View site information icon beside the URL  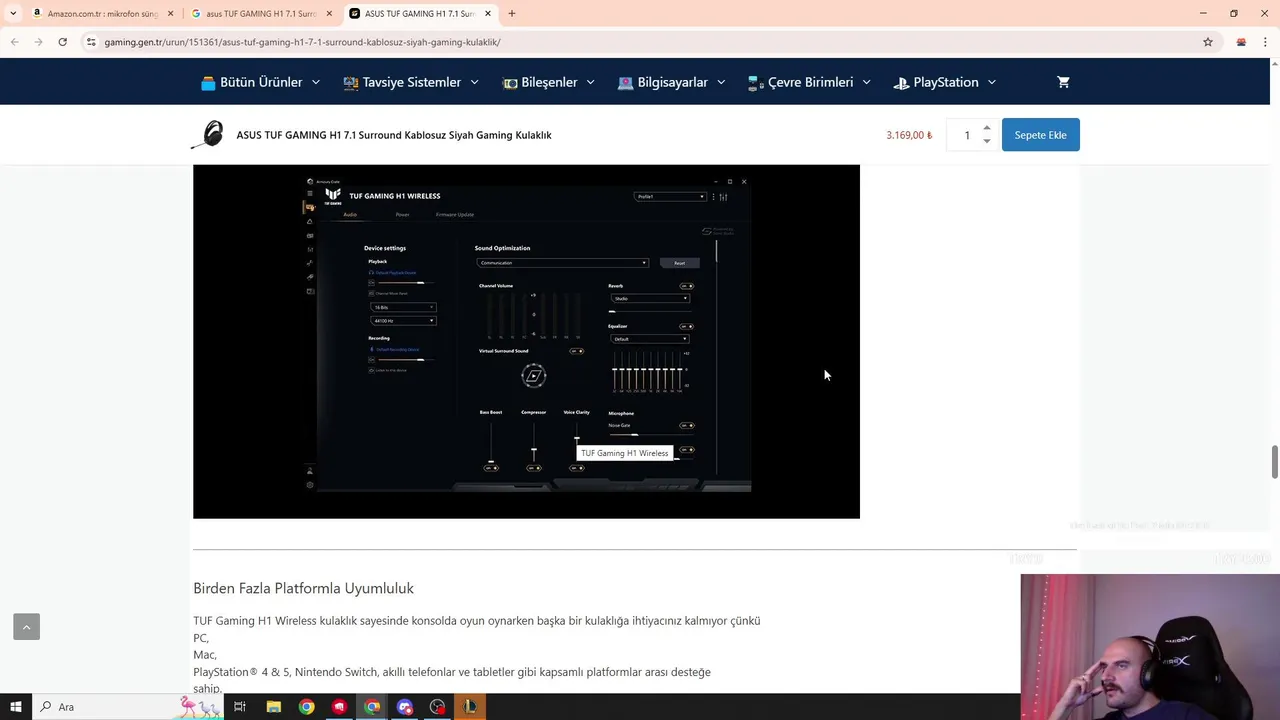[91, 42]
